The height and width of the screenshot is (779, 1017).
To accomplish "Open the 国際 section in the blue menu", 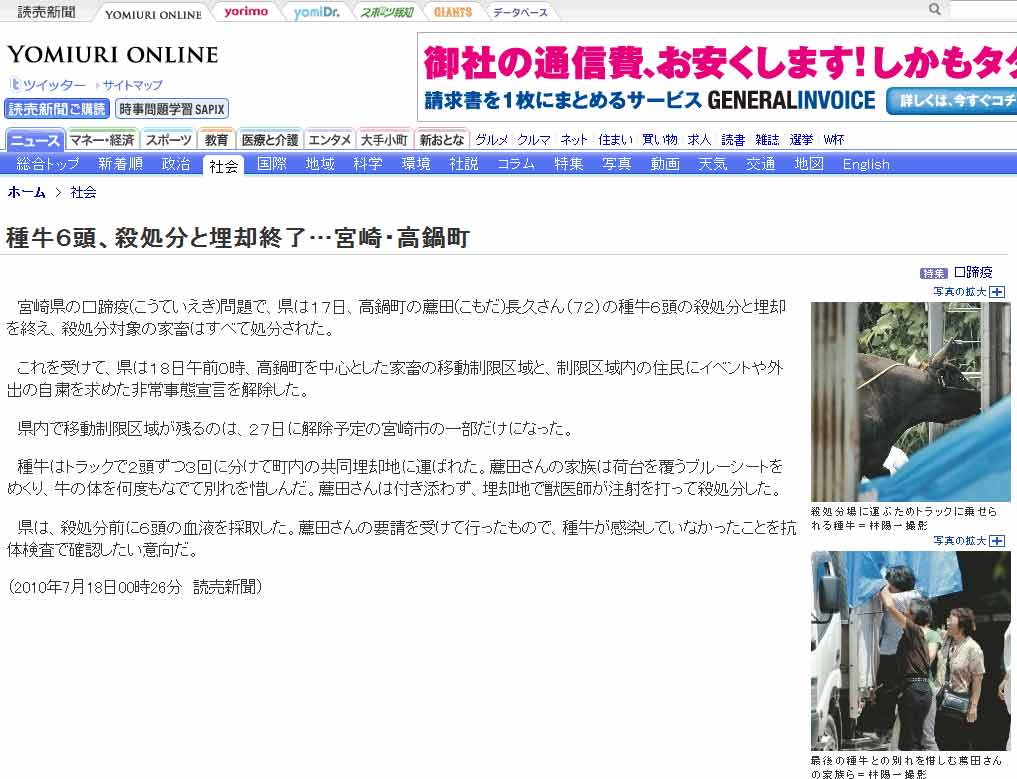I will 272,164.
